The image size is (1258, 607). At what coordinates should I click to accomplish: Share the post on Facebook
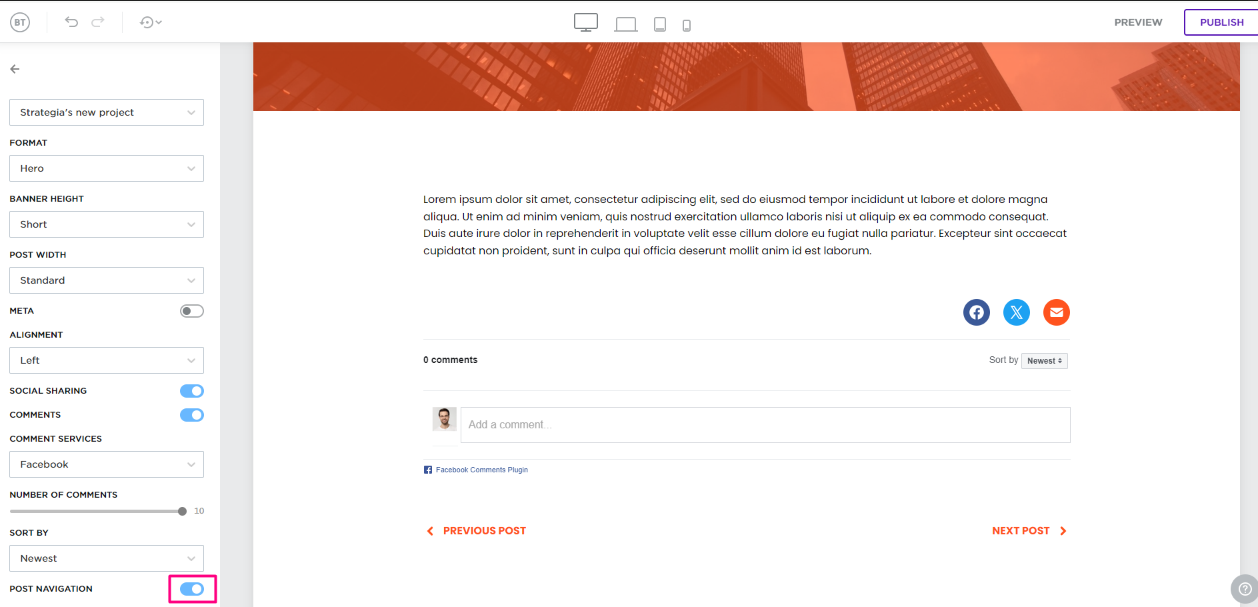976,313
